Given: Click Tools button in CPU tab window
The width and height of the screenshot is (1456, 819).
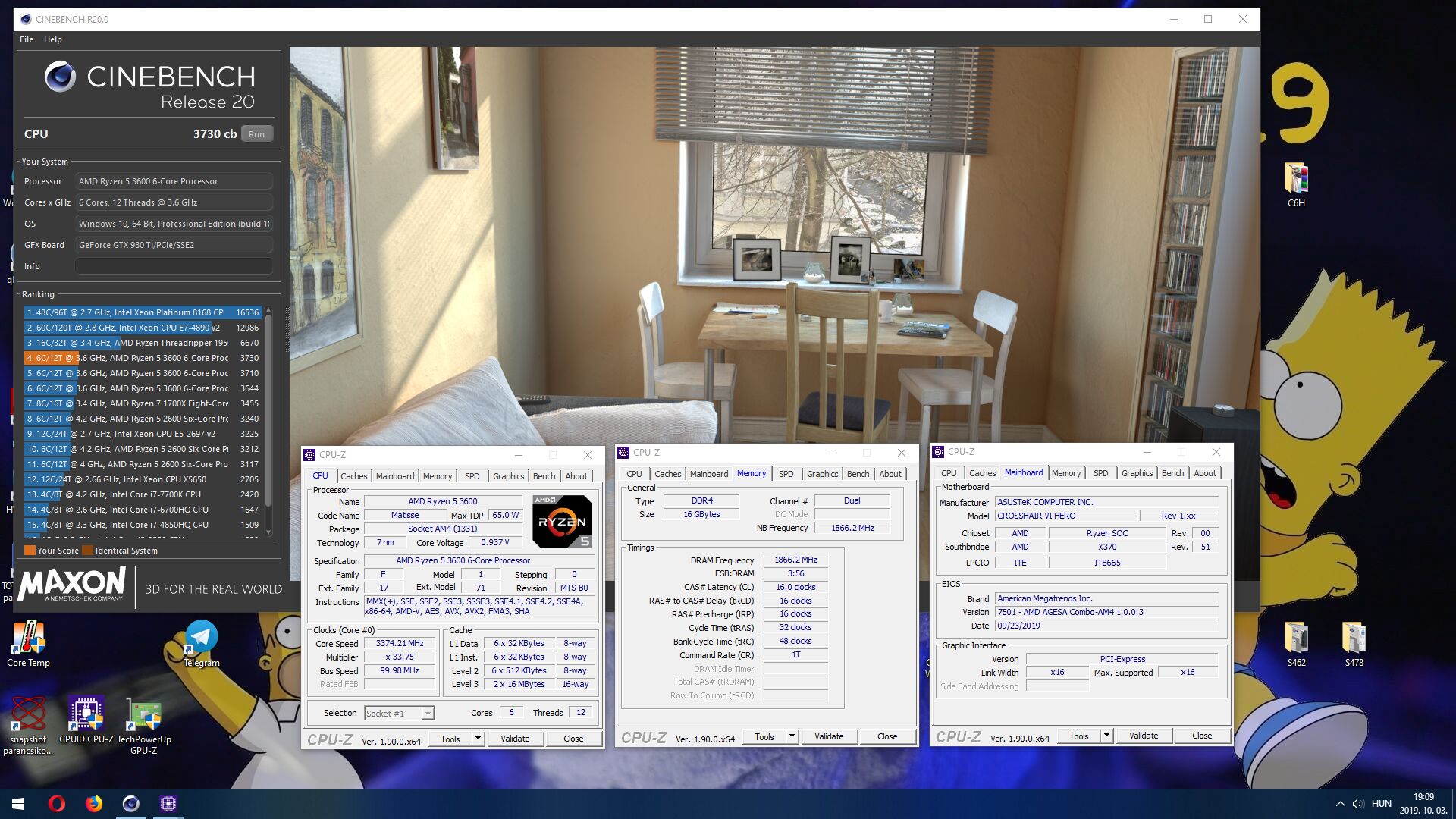Looking at the screenshot, I should click(450, 739).
